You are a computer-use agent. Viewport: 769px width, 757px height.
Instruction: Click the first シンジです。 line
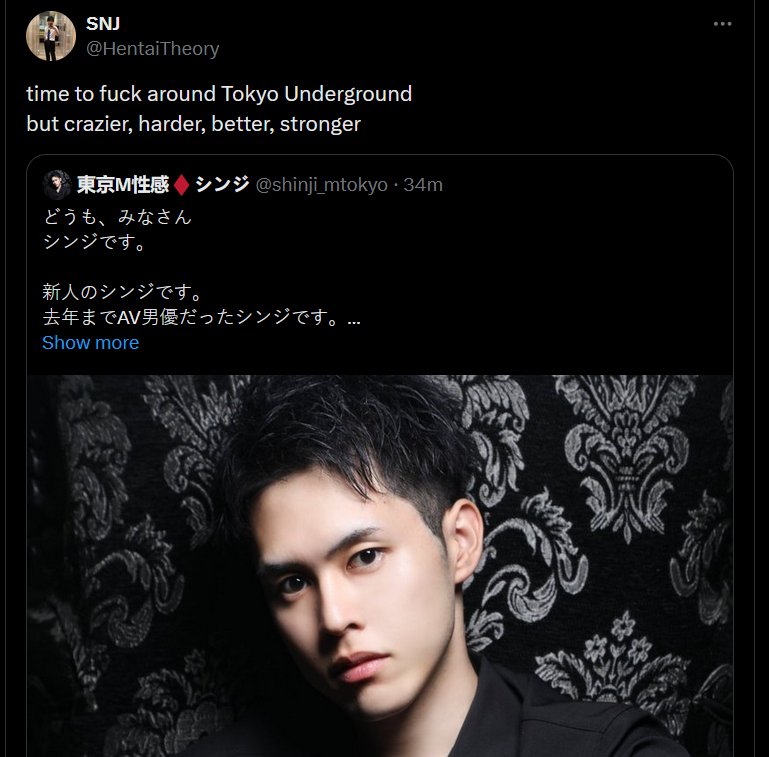pyautogui.click(x=94, y=242)
